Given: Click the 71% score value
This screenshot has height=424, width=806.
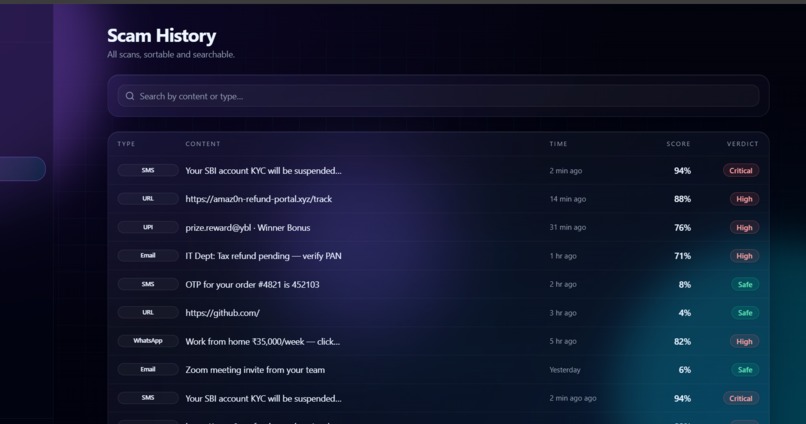Looking at the screenshot, I should click(682, 256).
